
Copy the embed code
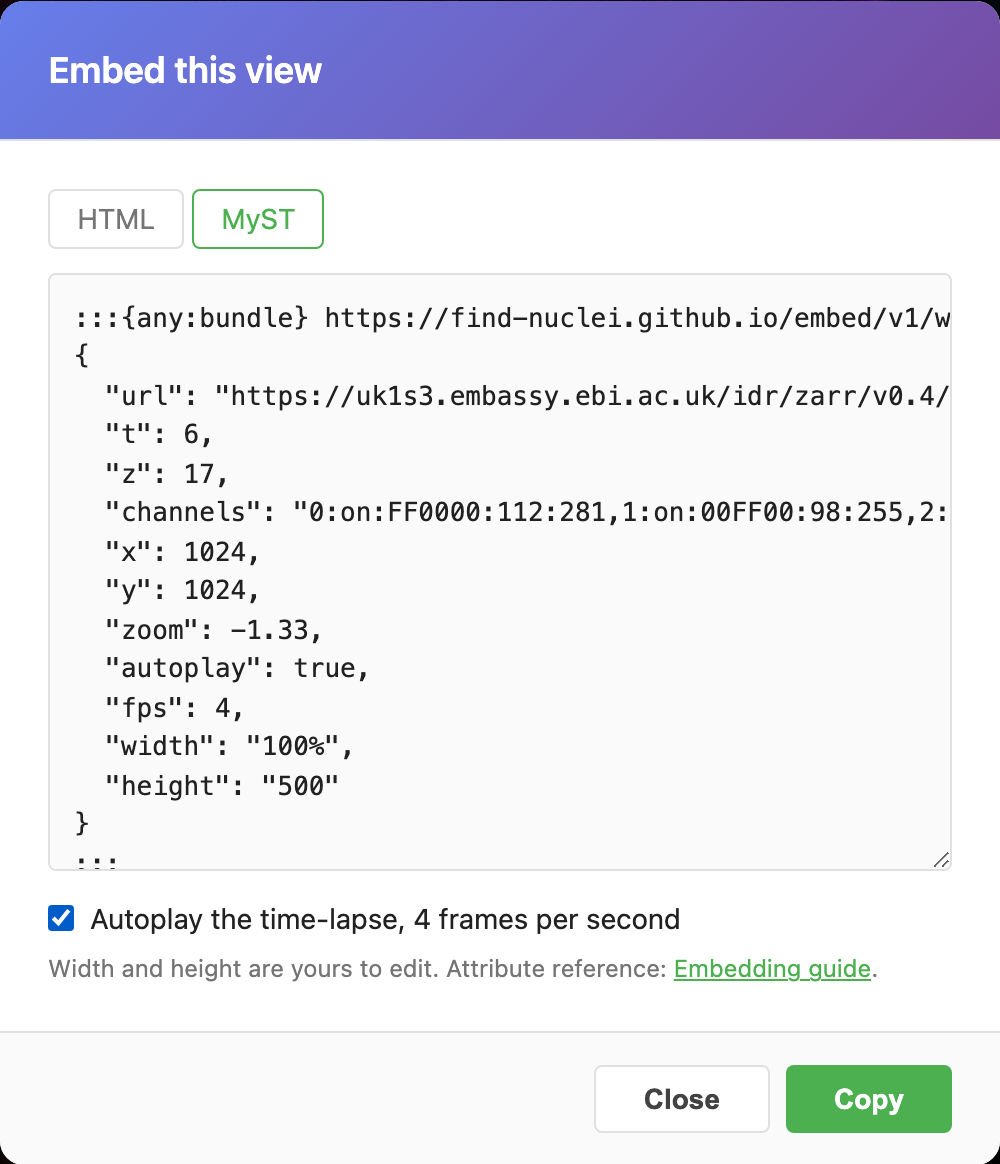[869, 1099]
